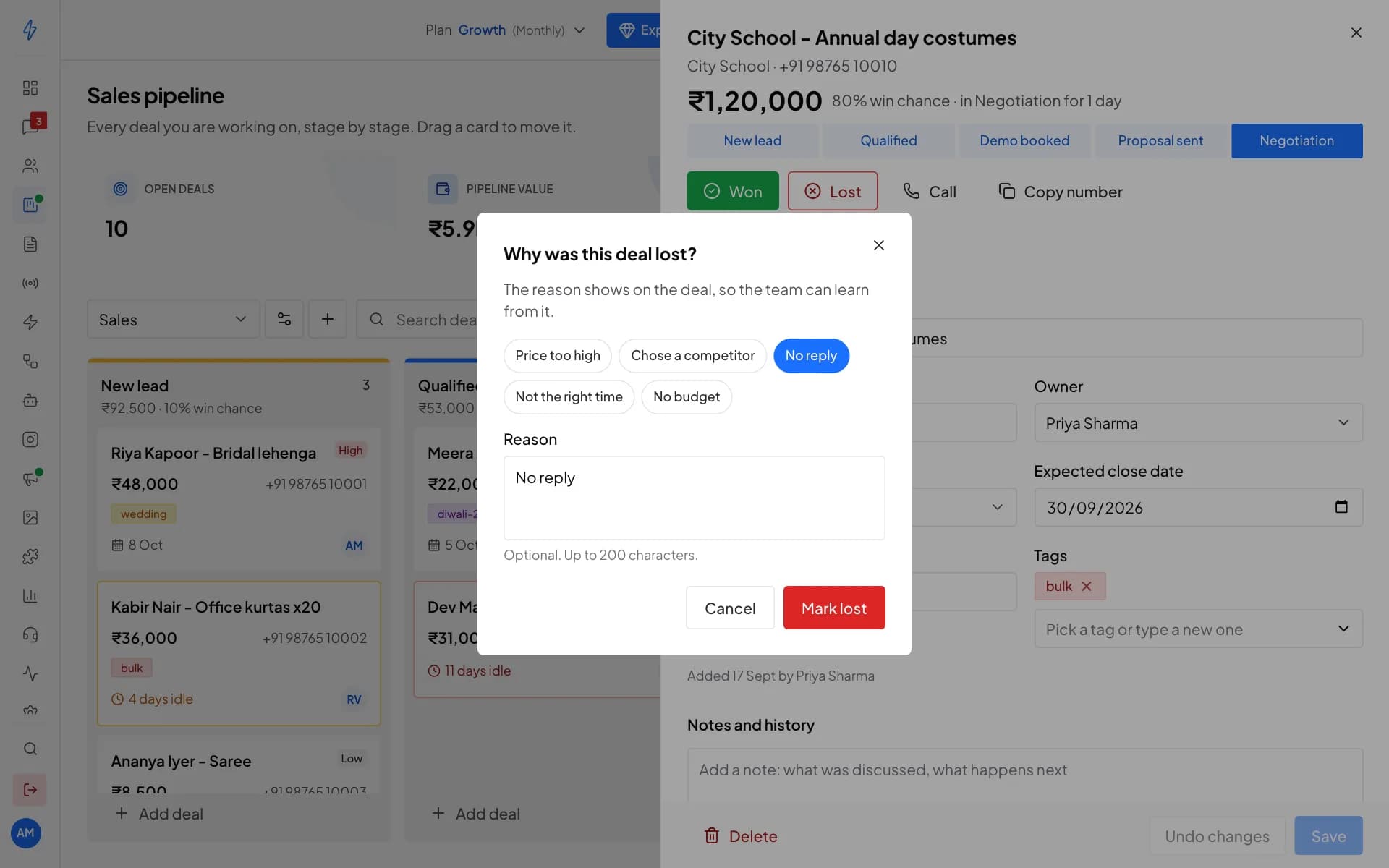
Task: Open the Sales pipeline selector dropdown
Action: click(x=173, y=320)
